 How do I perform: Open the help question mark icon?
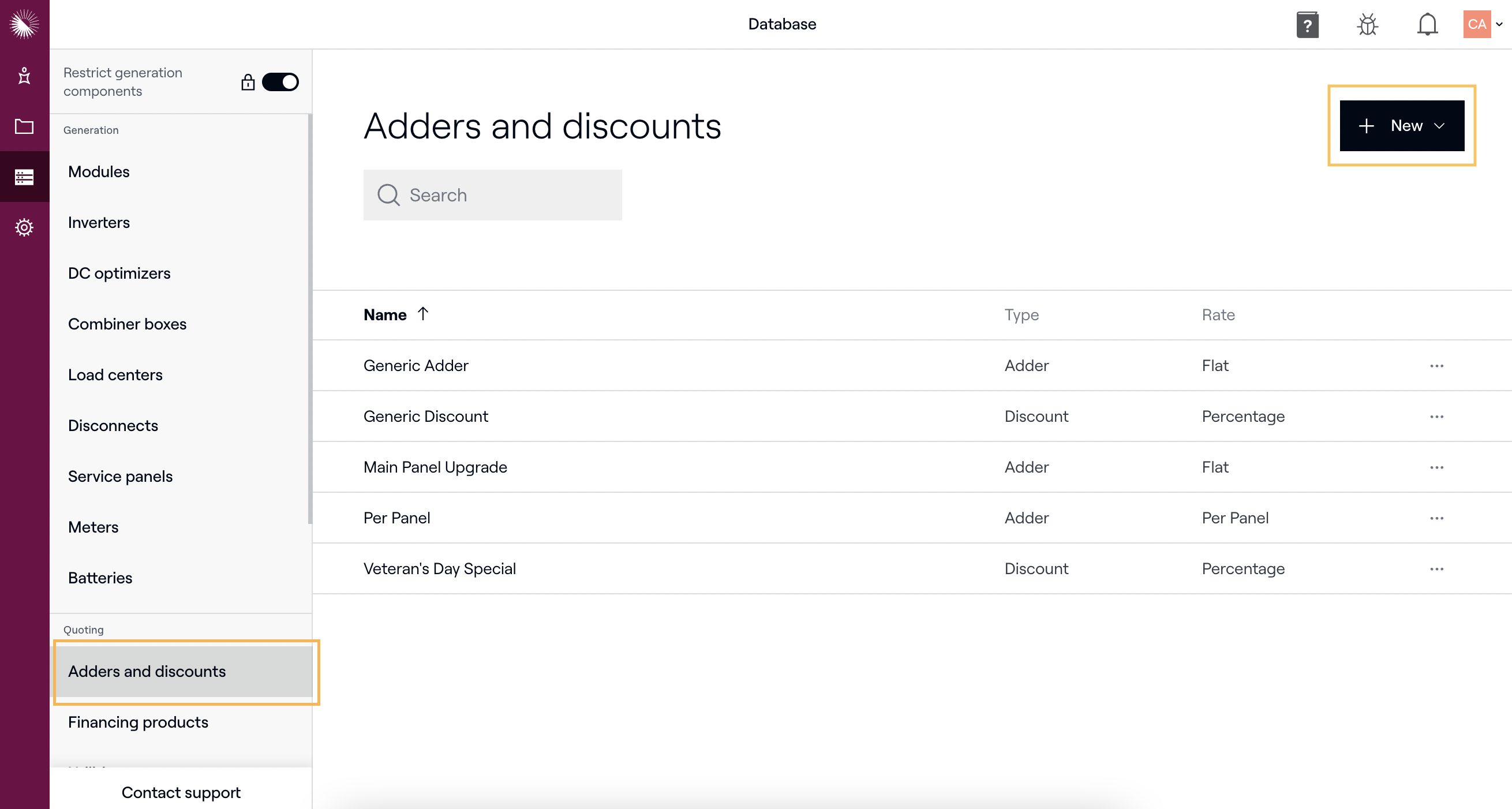[x=1307, y=25]
